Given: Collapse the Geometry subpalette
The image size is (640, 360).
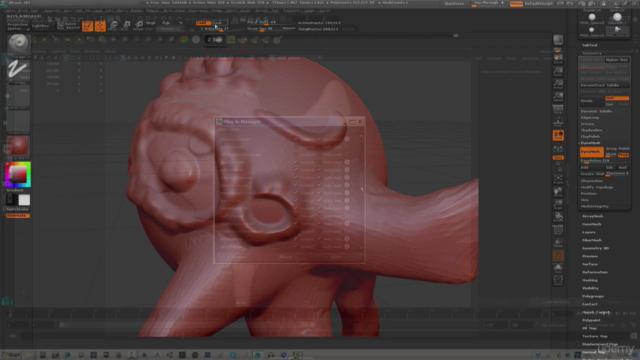Looking at the screenshot, I should tap(592, 53).
